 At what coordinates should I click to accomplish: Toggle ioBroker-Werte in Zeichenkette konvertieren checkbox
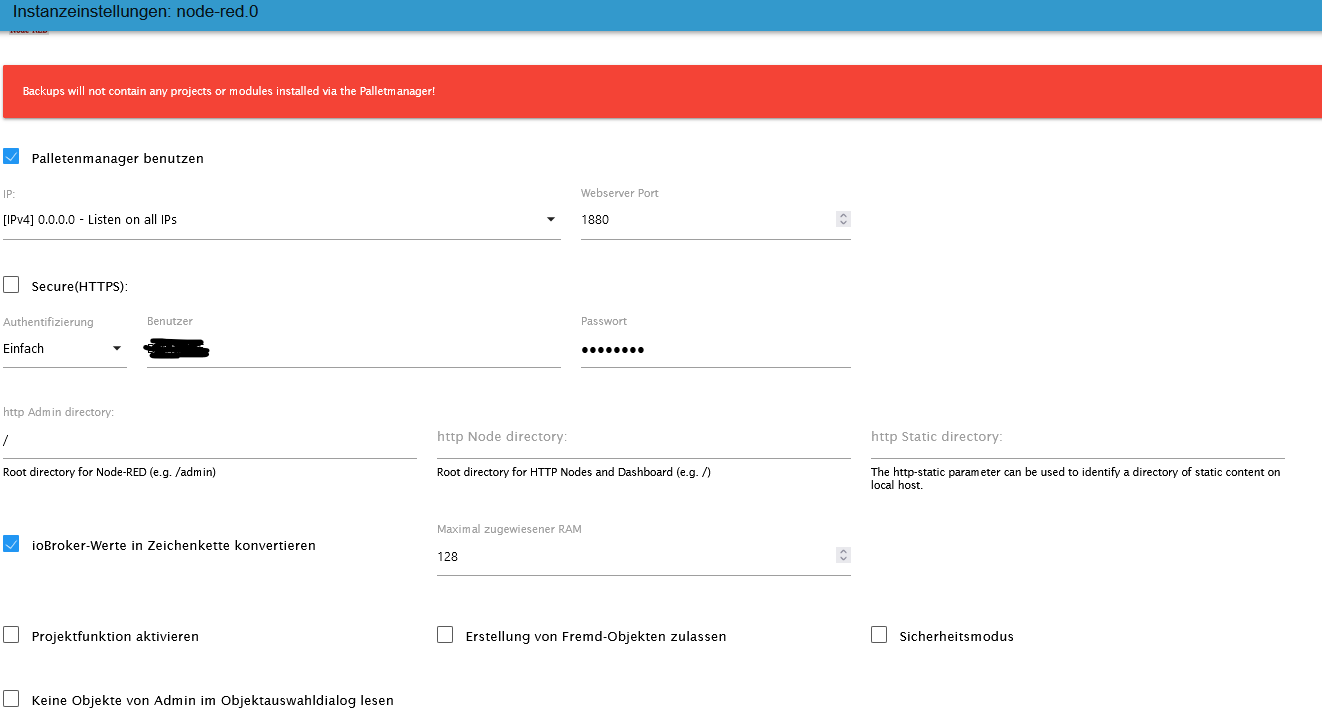point(12,544)
